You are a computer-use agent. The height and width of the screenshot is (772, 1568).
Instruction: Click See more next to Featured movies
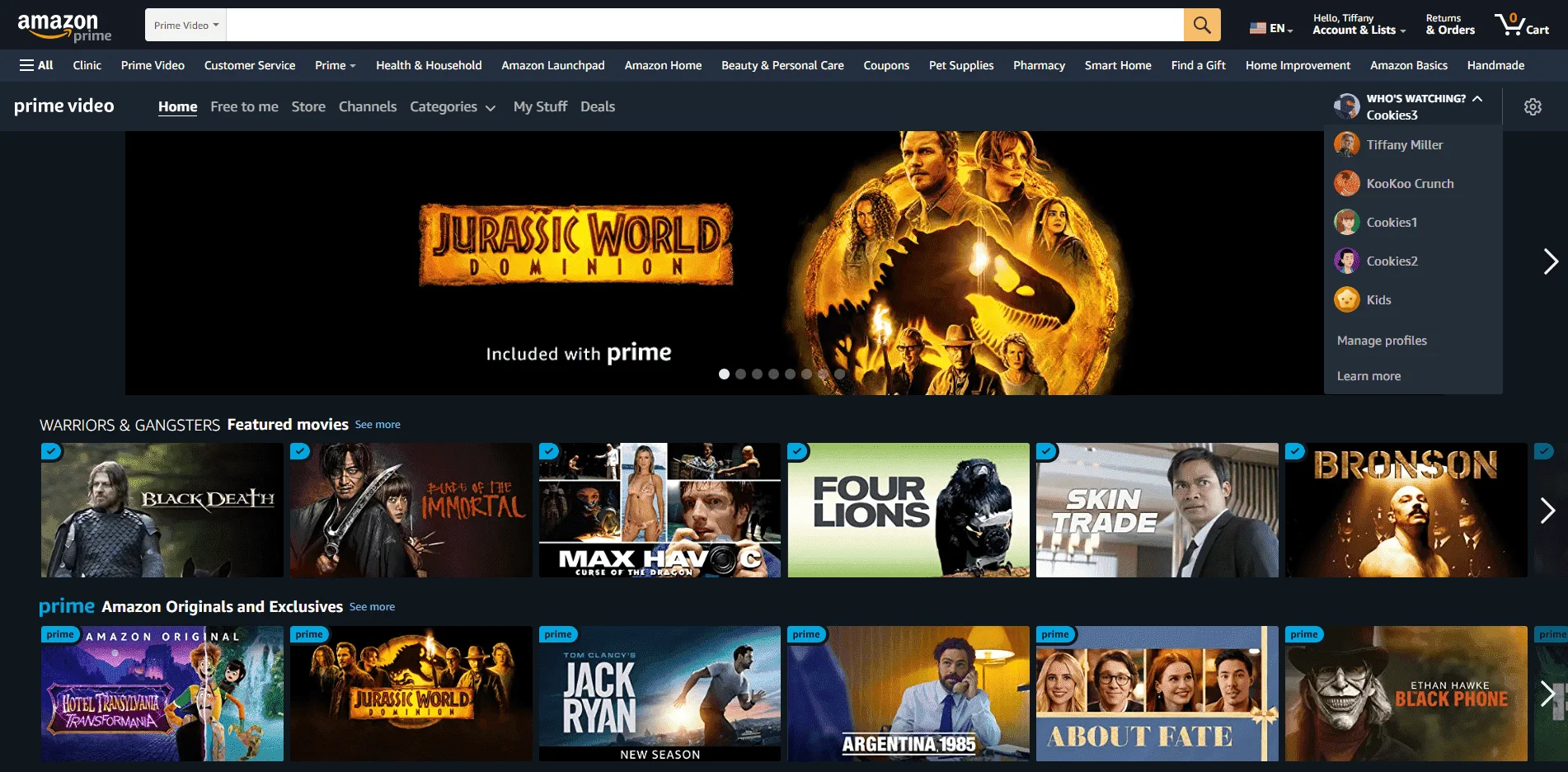coord(378,425)
